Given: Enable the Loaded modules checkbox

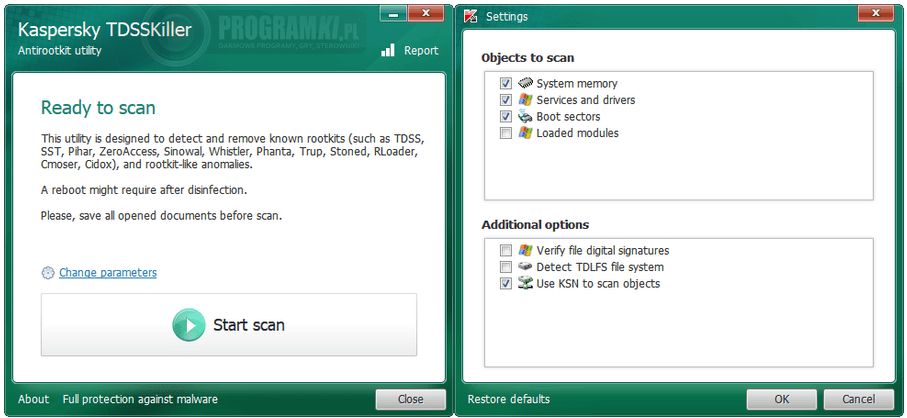Looking at the screenshot, I should pyautogui.click(x=506, y=134).
